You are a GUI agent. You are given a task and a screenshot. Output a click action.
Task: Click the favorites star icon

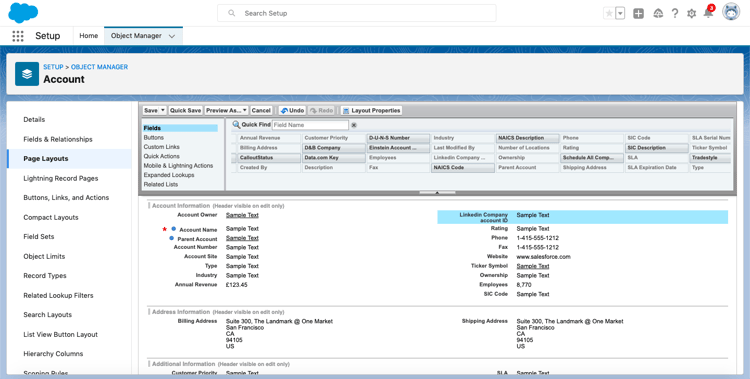tap(609, 13)
